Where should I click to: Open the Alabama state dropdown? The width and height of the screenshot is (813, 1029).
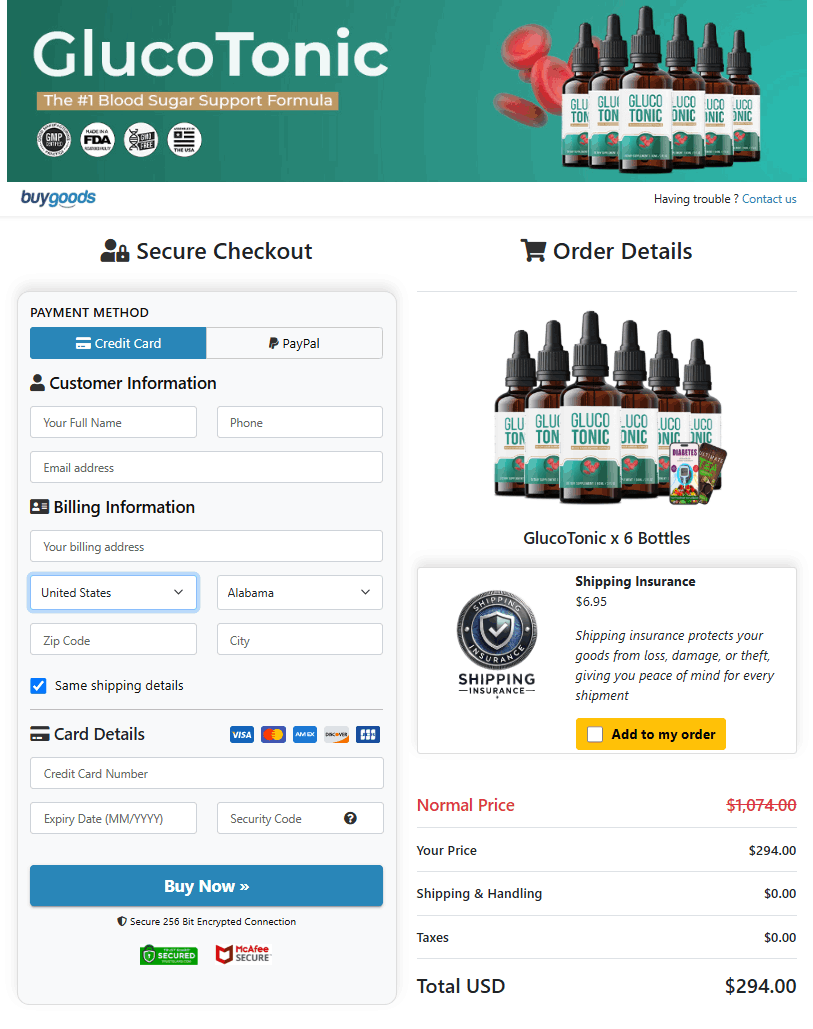click(x=300, y=593)
